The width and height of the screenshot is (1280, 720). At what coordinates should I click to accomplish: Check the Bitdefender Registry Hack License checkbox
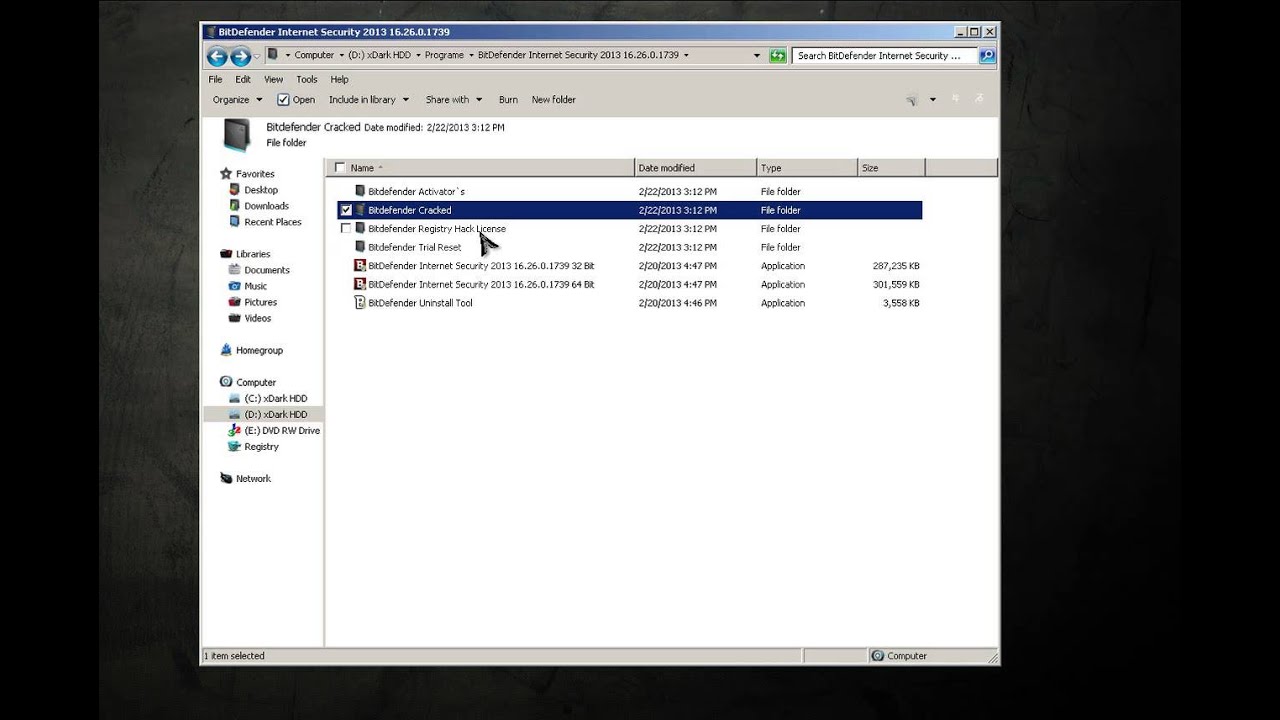346,229
